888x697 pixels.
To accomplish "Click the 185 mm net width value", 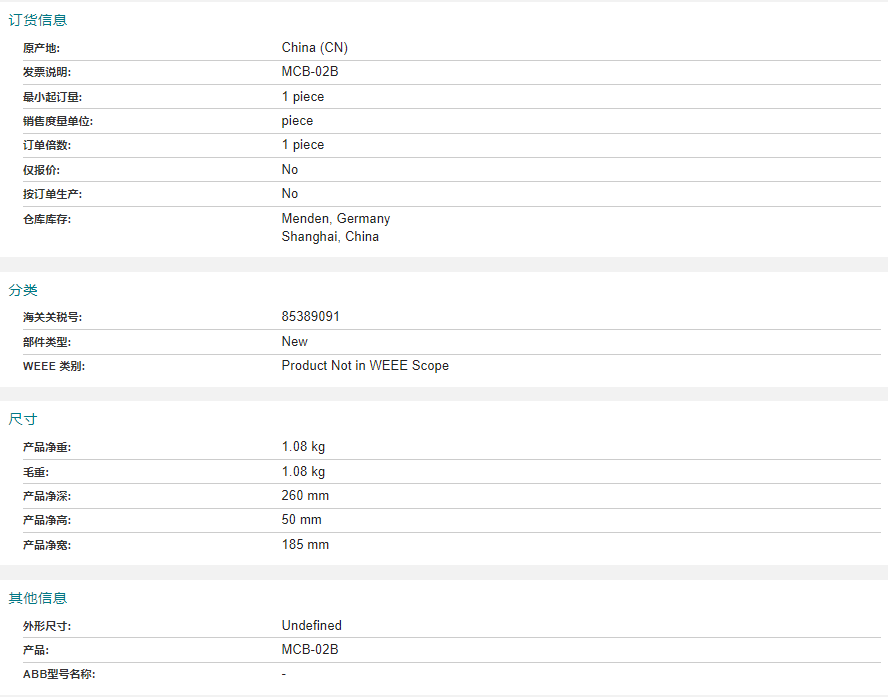I will point(305,545).
